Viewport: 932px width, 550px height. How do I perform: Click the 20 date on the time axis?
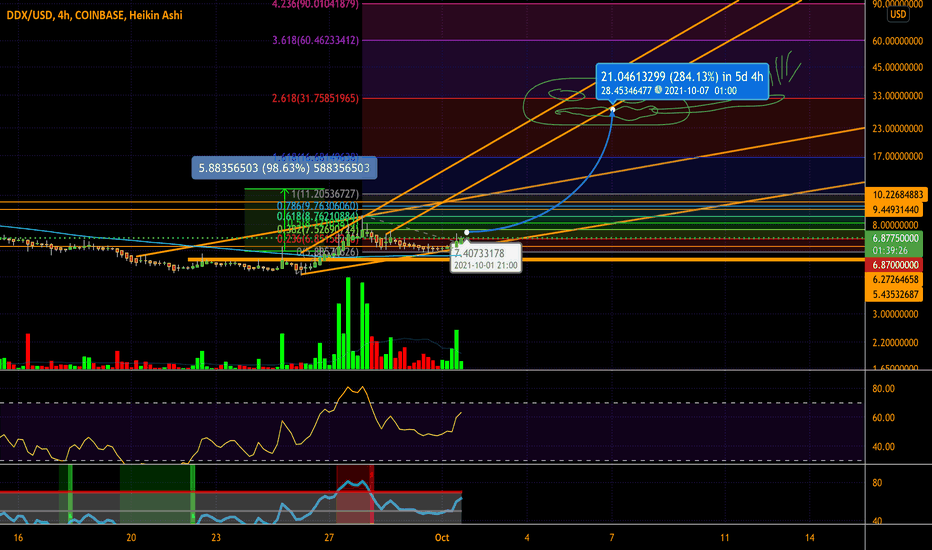pos(131,538)
